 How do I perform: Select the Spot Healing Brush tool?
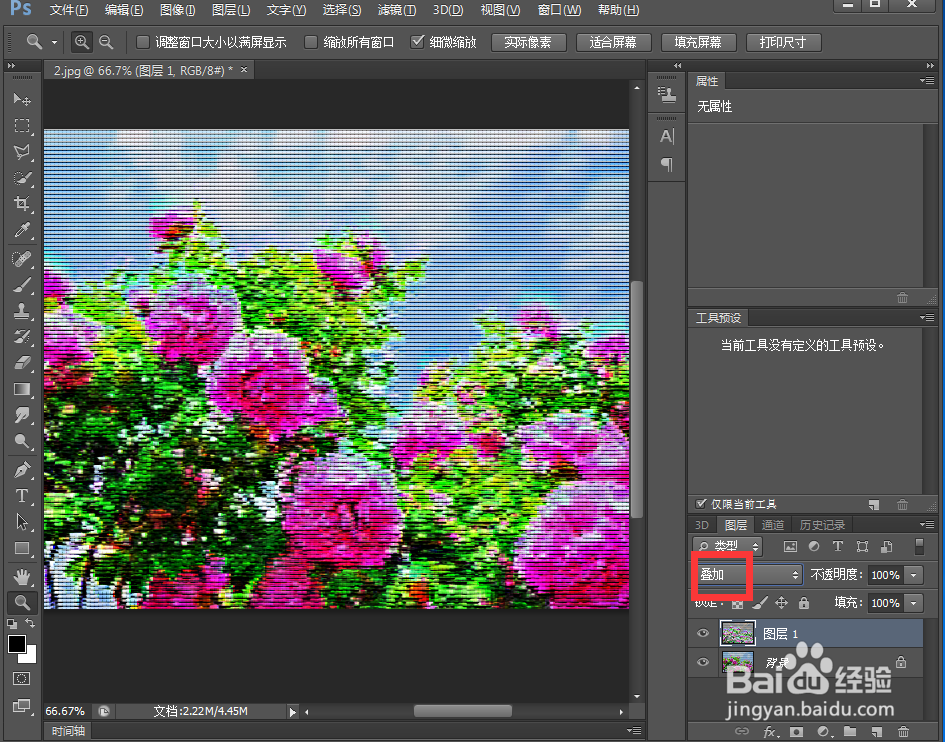(x=22, y=259)
